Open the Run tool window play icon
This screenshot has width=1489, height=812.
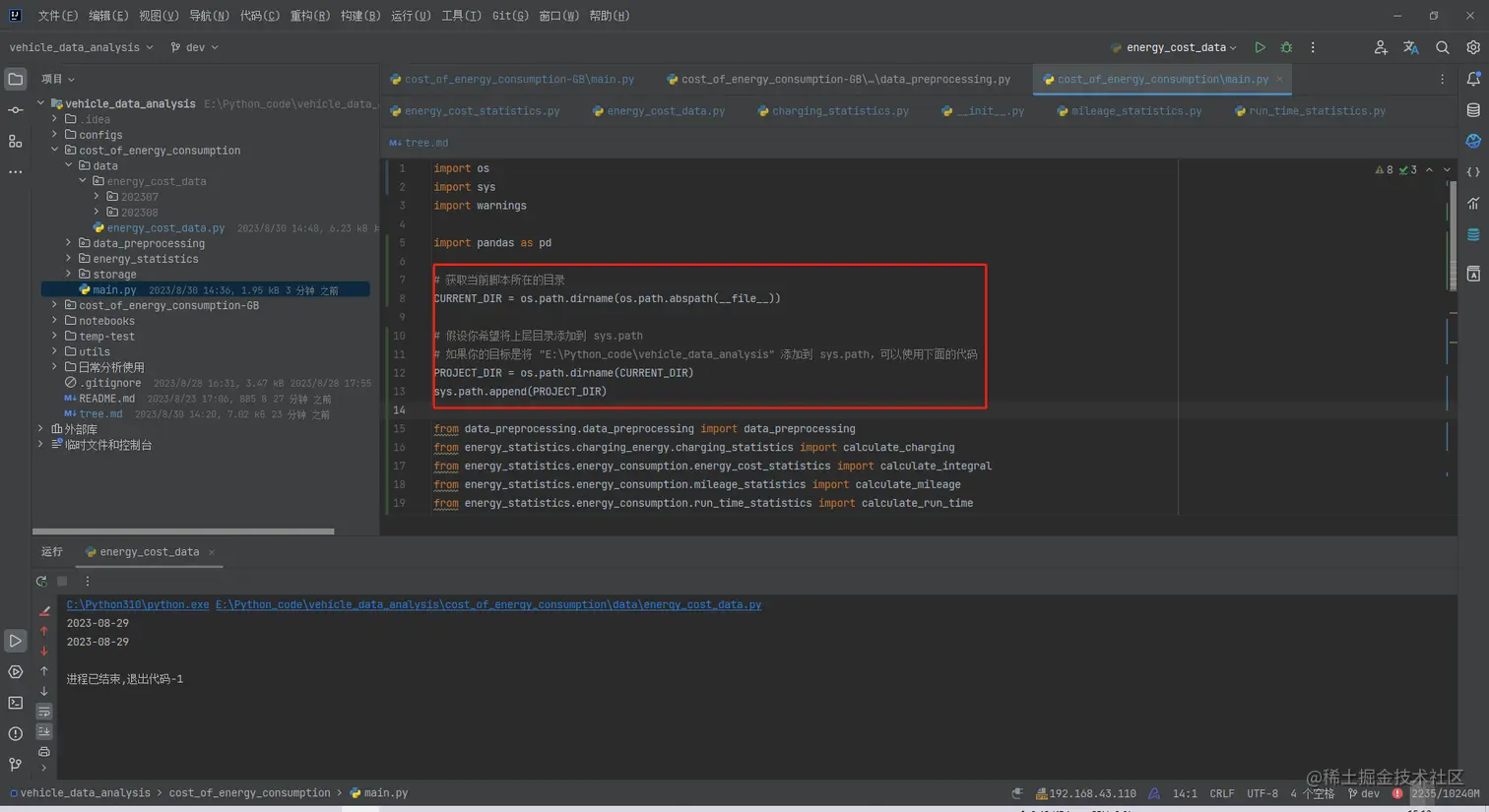[x=15, y=641]
